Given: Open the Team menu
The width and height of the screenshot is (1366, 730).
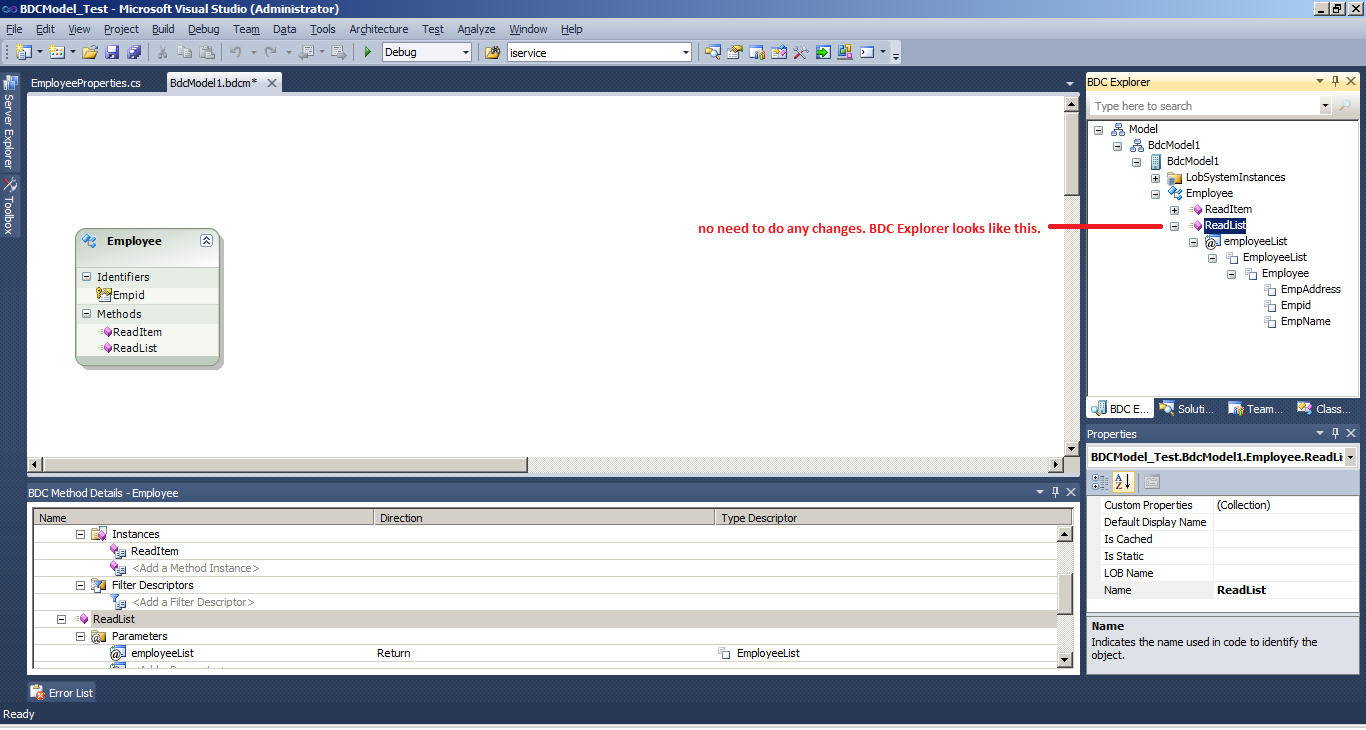Looking at the screenshot, I should [246, 29].
